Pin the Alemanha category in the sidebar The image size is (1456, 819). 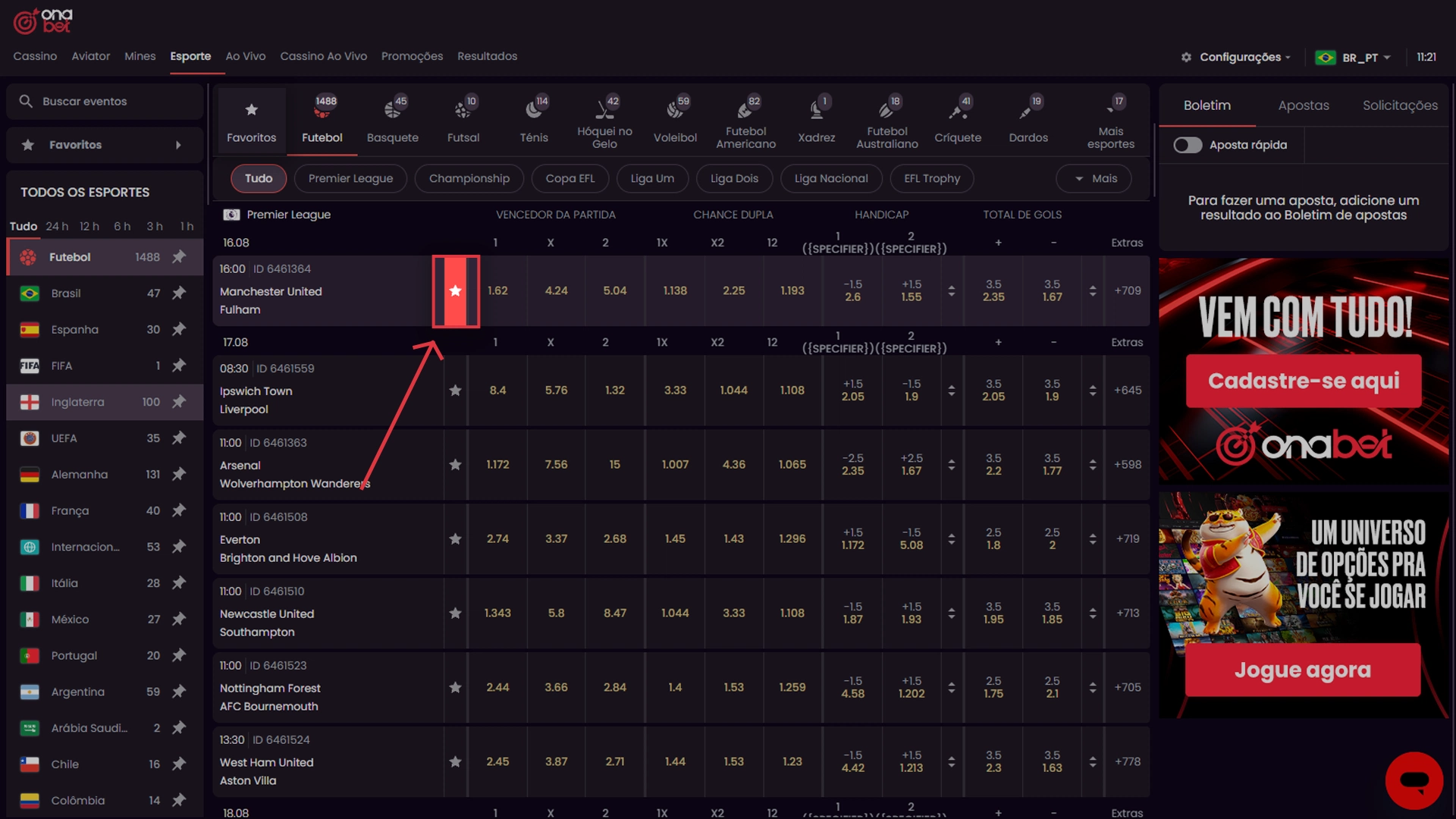(x=179, y=474)
